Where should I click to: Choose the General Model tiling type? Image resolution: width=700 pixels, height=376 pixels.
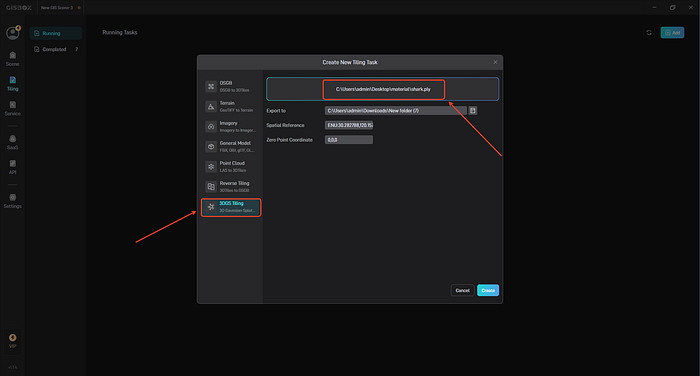click(x=231, y=146)
